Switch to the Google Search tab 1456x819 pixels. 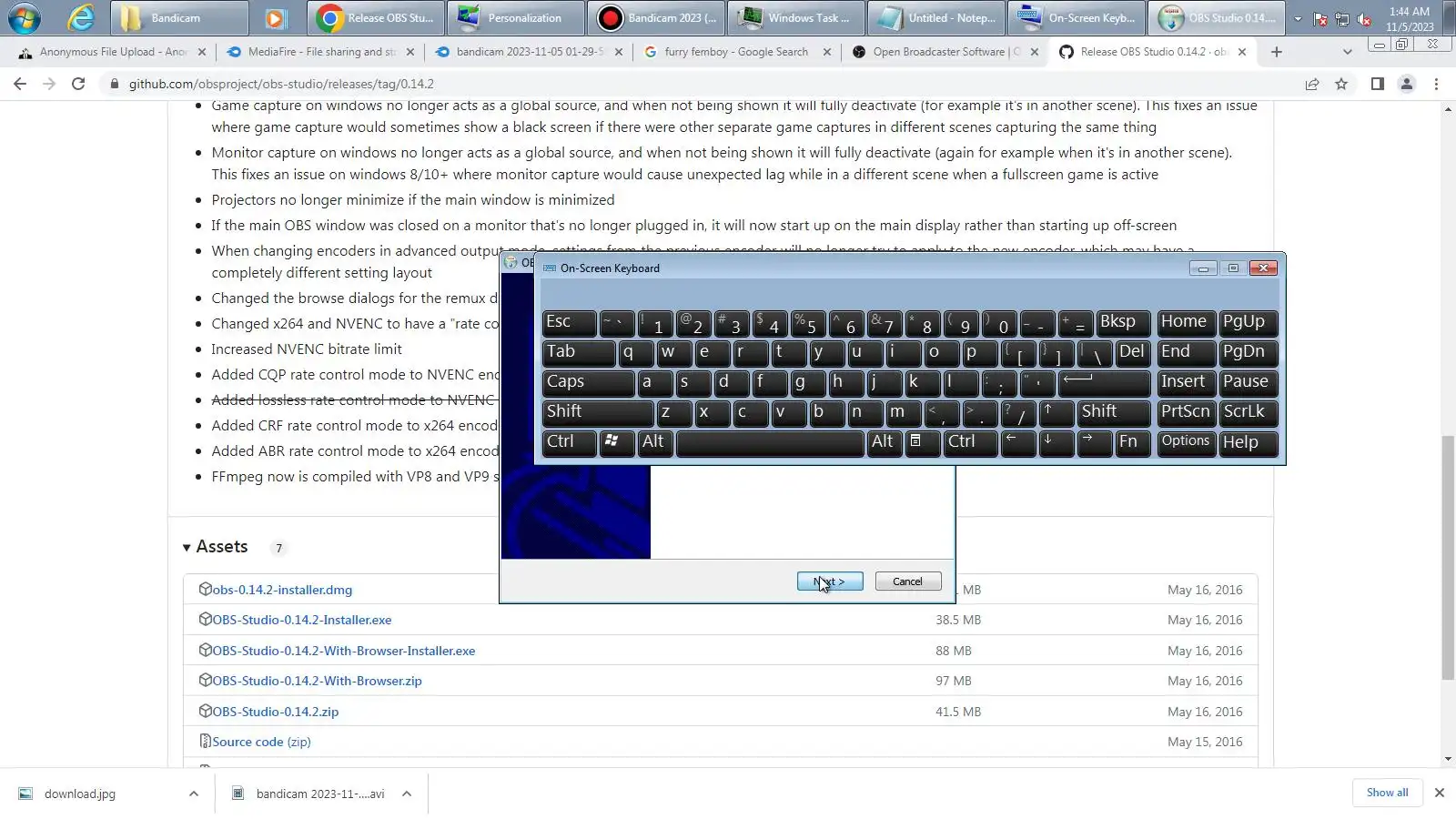[x=736, y=52]
